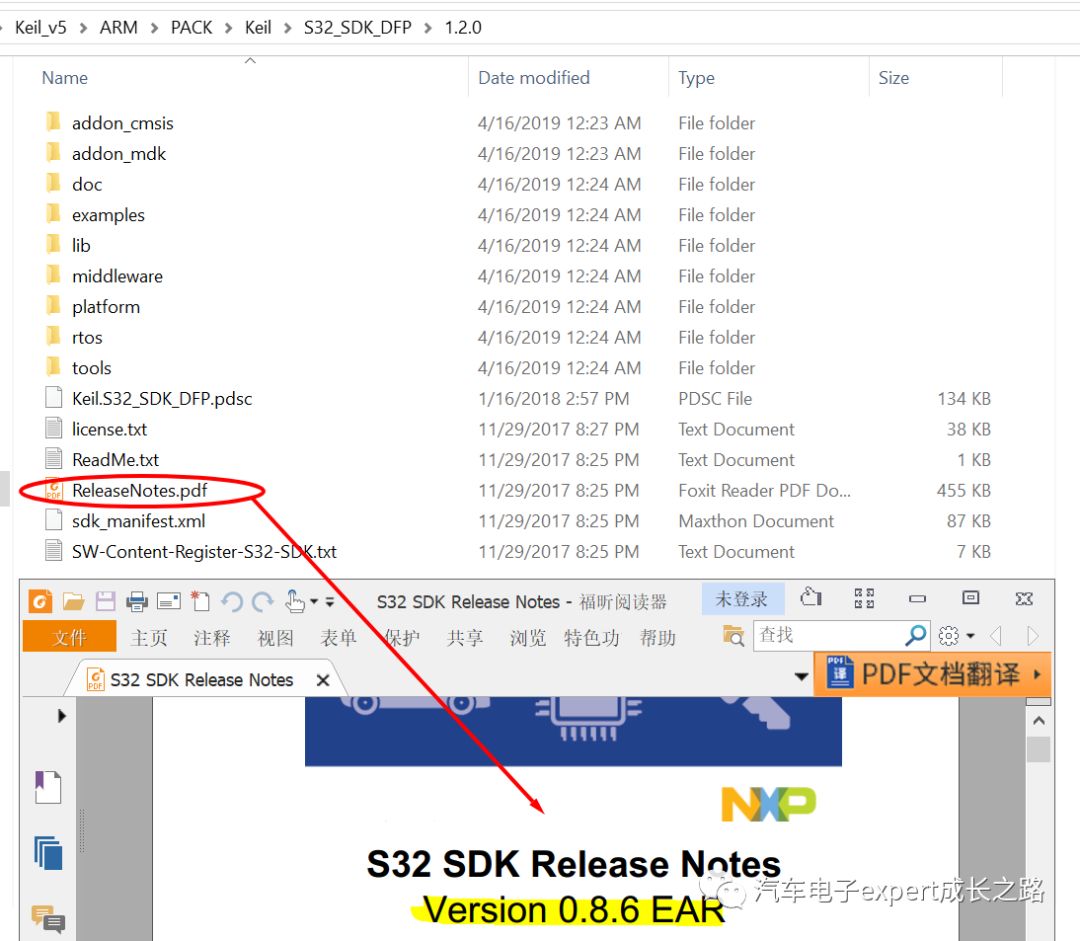Select the middleware folder

coord(117,276)
